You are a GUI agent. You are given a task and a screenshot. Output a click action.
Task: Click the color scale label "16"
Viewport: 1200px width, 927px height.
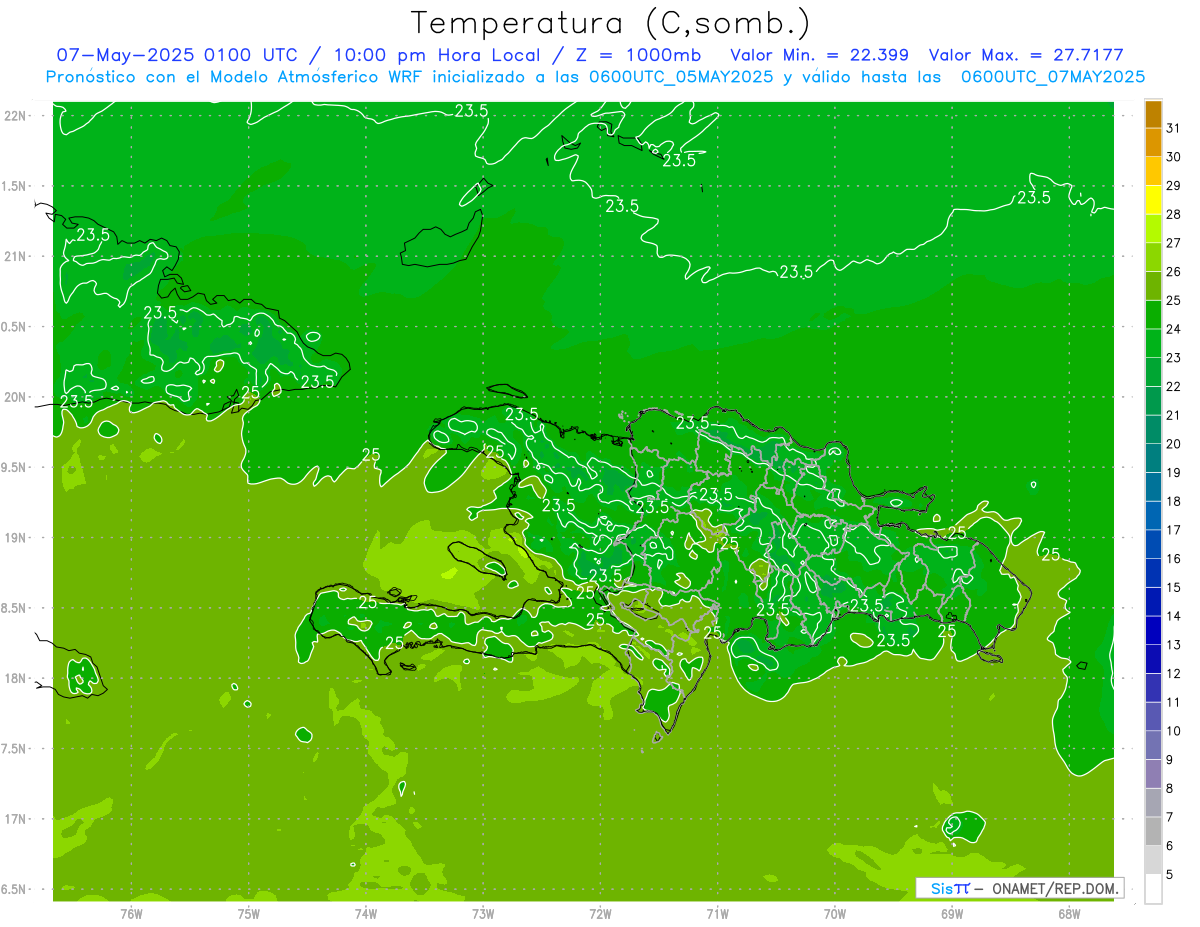(x=1174, y=559)
